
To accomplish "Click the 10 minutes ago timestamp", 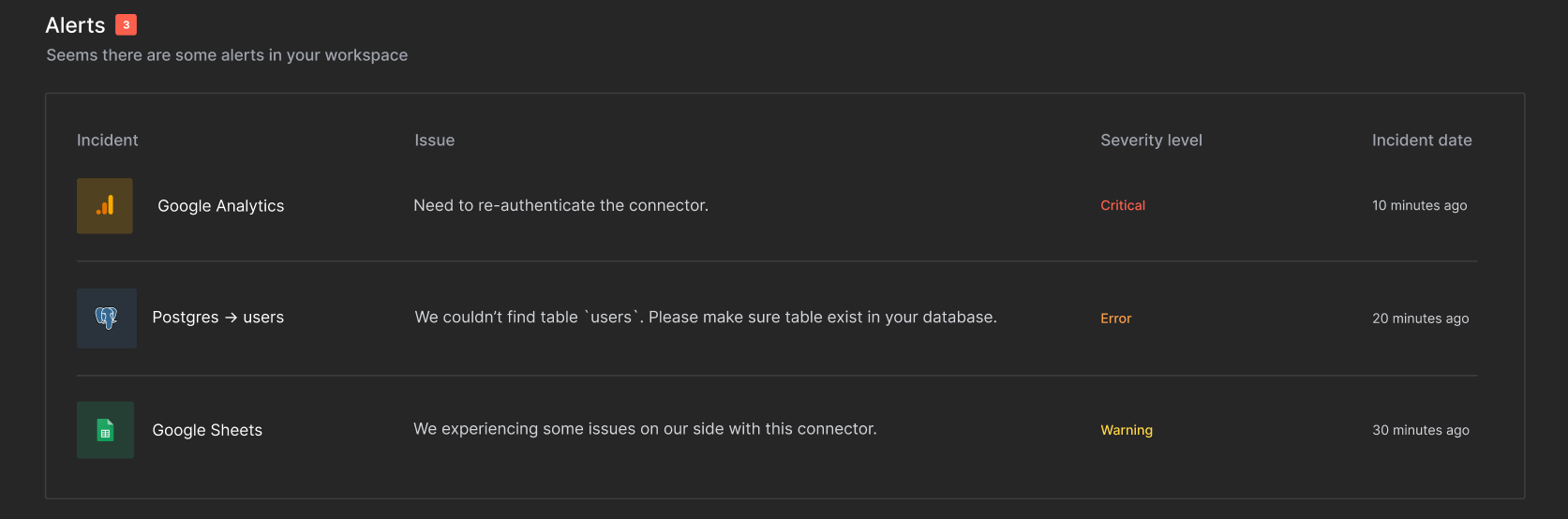I will pyautogui.click(x=1419, y=205).
